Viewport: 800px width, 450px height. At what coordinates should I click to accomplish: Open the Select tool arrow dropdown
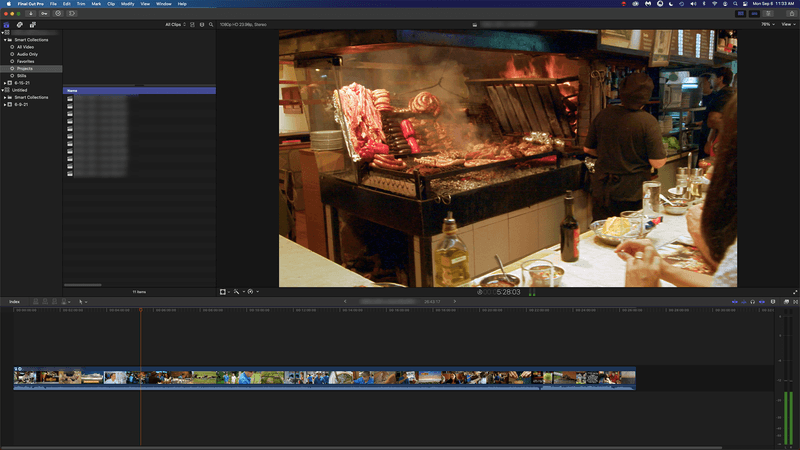point(83,302)
